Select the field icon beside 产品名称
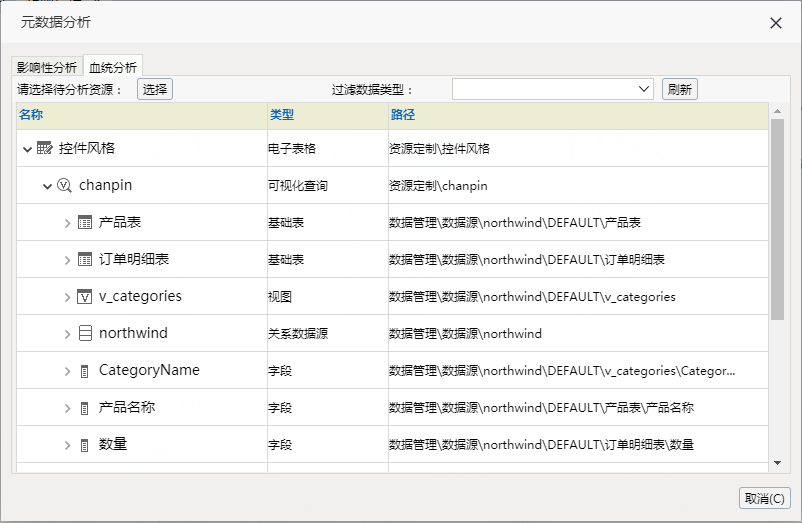 coord(85,408)
